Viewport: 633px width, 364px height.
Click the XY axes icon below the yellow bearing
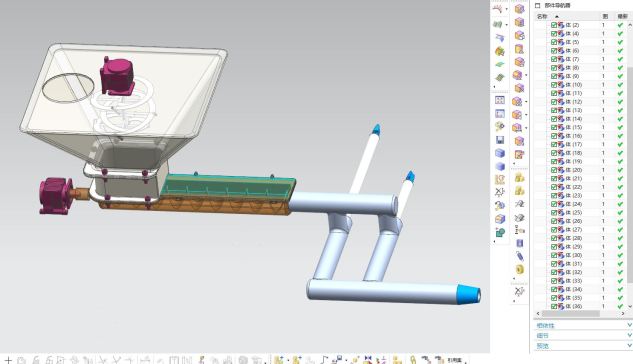[x=520, y=291]
